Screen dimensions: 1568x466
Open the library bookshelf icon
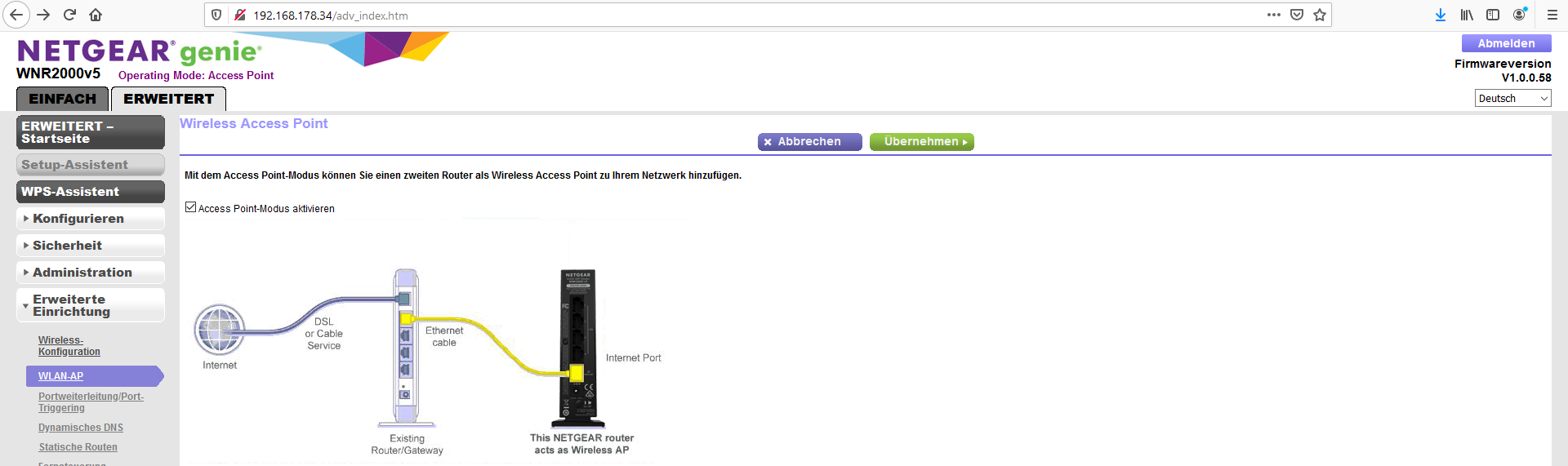[1467, 15]
